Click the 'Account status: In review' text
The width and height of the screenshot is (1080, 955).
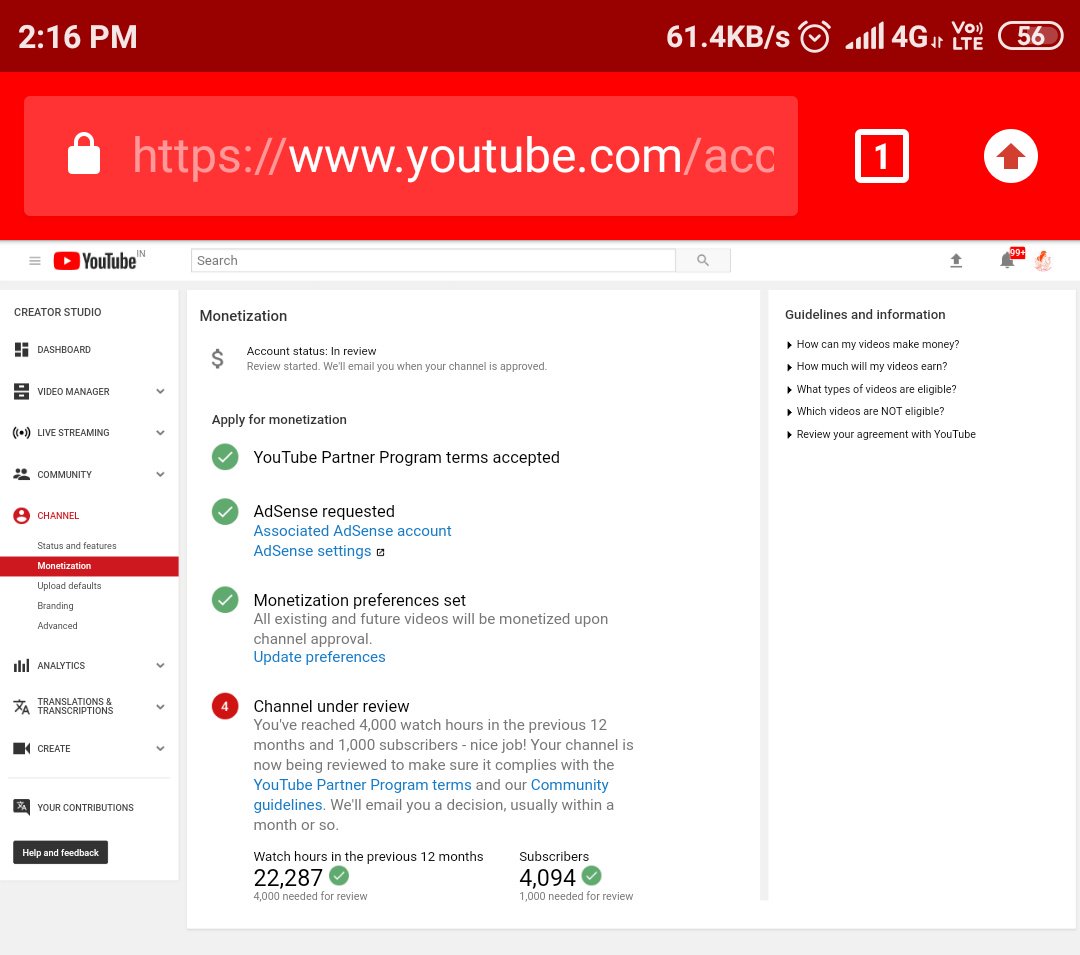(312, 351)
